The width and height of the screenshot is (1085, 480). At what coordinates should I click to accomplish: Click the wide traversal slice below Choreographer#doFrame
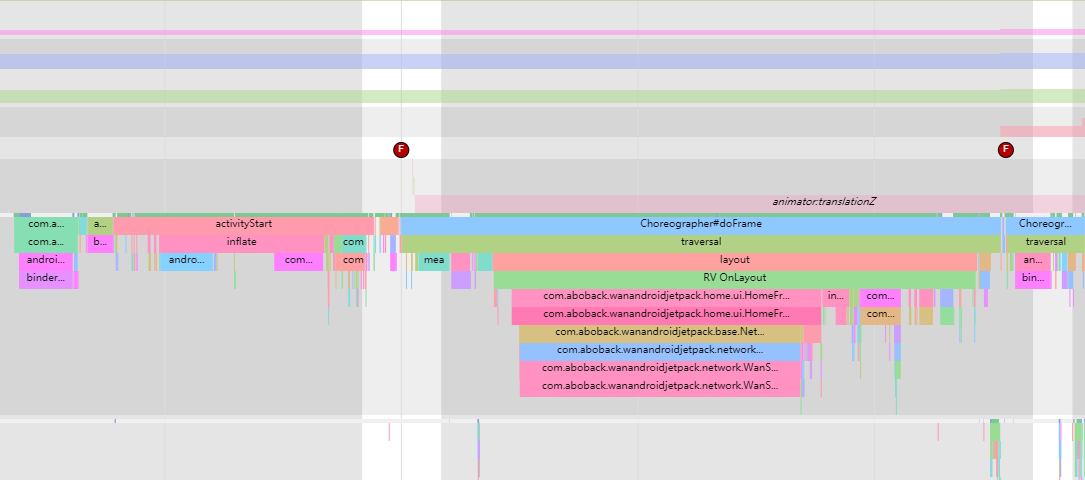point(700,243)
